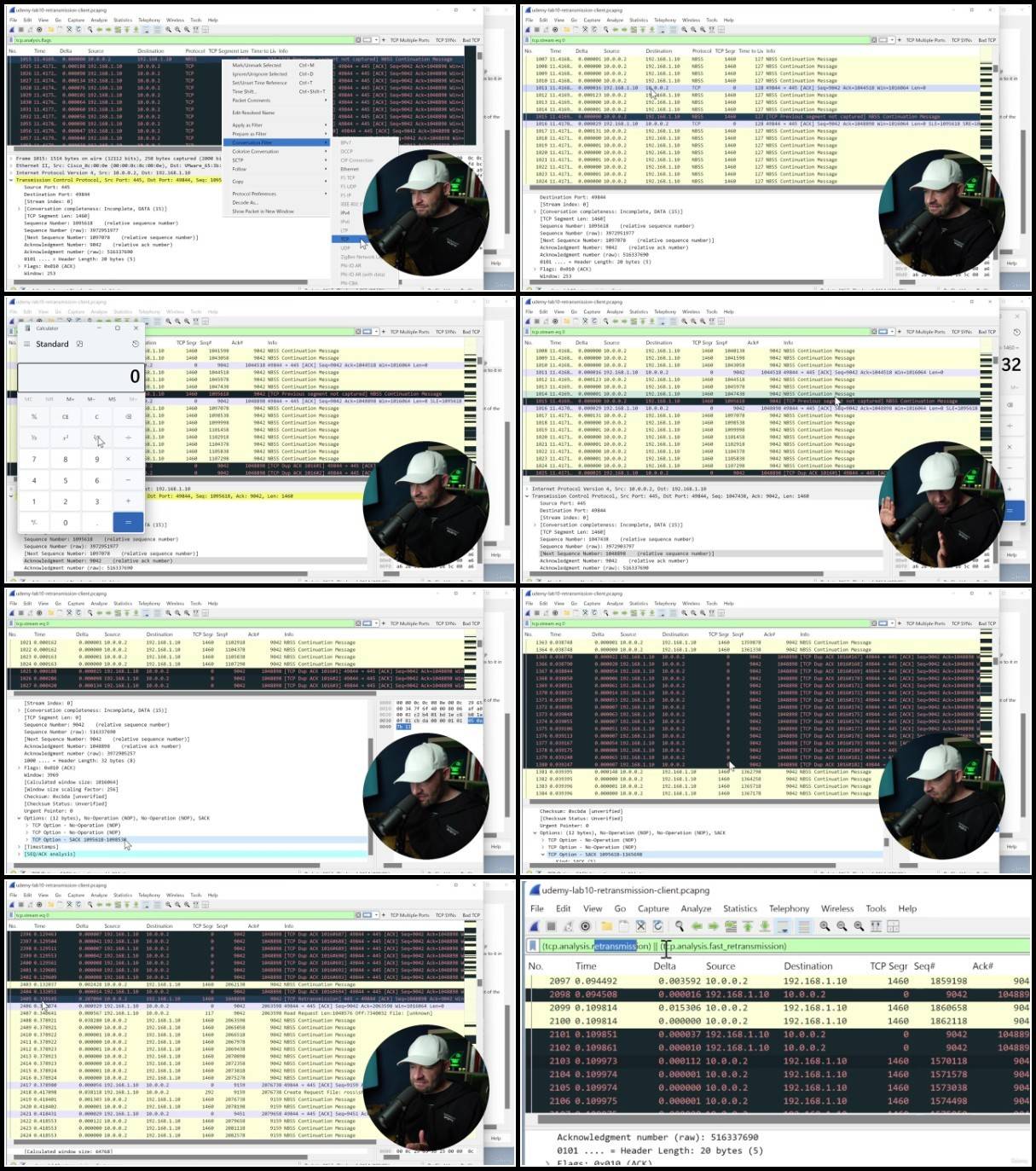Image resolution: width=1036 pixels, height=1171 pixels.
Task: Click the Stop Capture square in the zoomed-in Wireshark toolbar
Action: click(x=551, y=926)
